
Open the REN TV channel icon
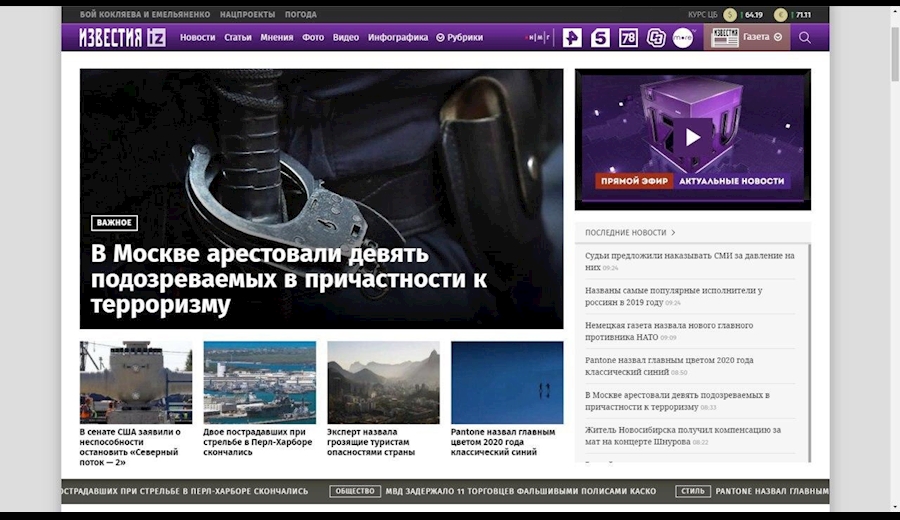[571, 38]
